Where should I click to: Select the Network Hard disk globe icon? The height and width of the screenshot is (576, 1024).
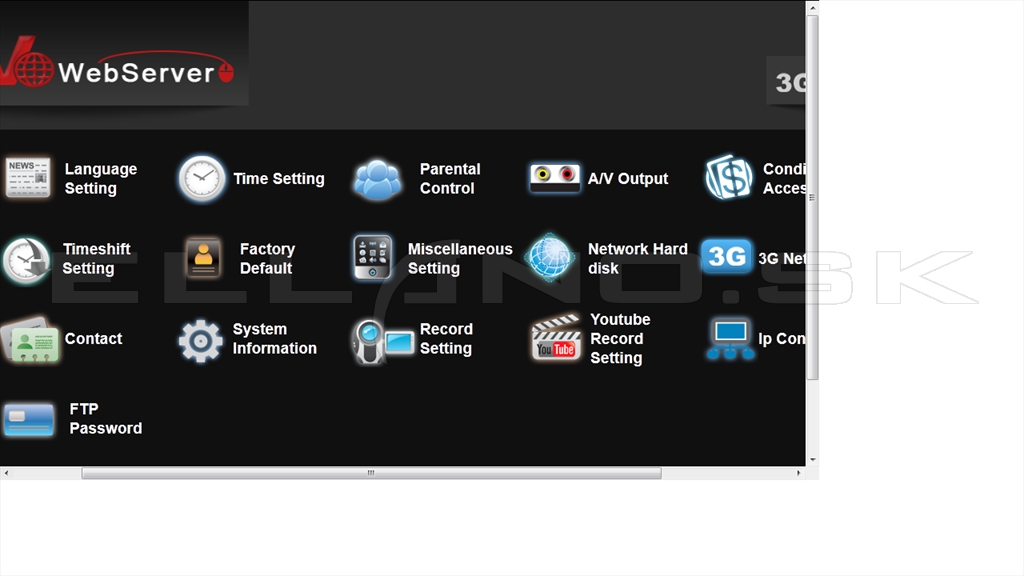550,257
